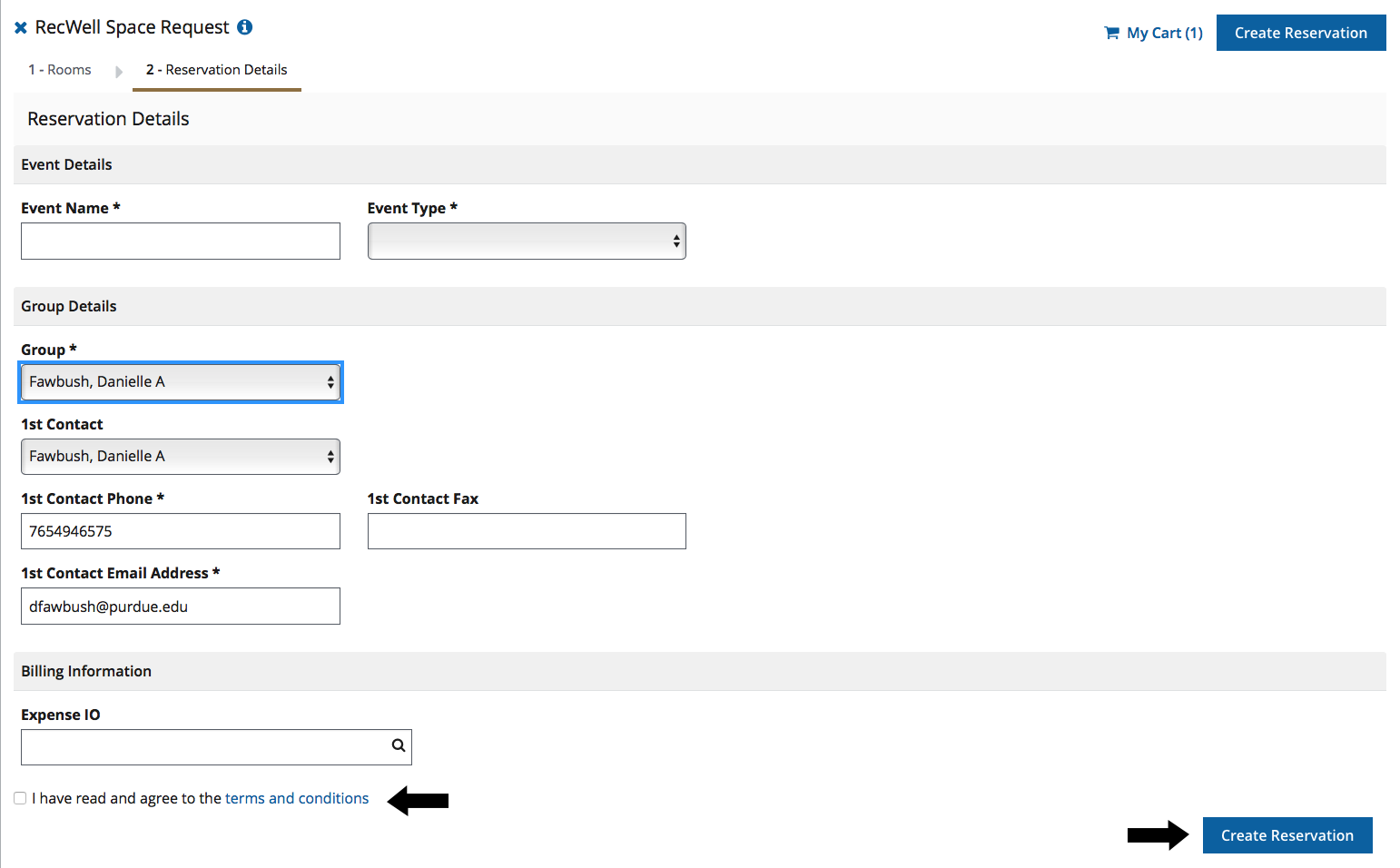The image size is (1400, 868).
Task: Open the terms and conditions link
Action: [296, 798]
